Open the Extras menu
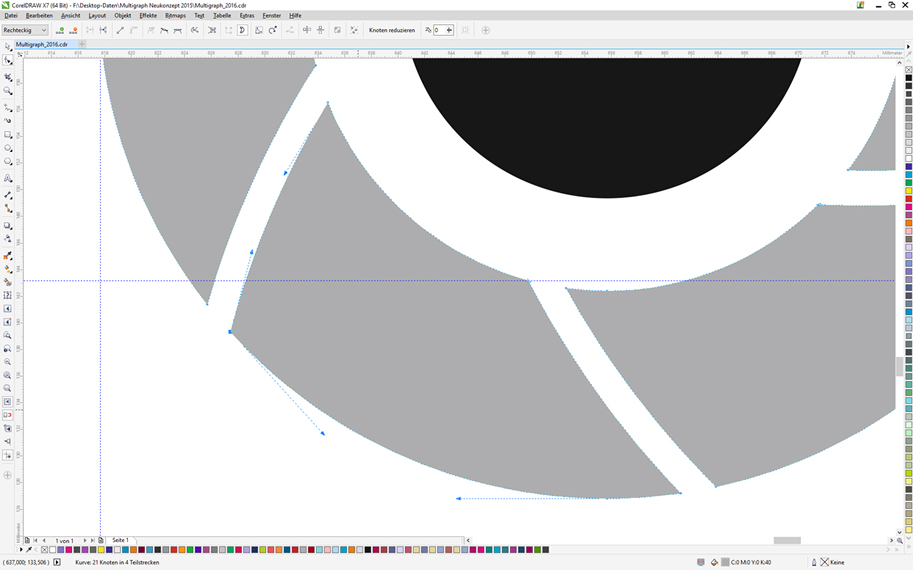The width and height of the screenshot is (913, 570). 246,16
